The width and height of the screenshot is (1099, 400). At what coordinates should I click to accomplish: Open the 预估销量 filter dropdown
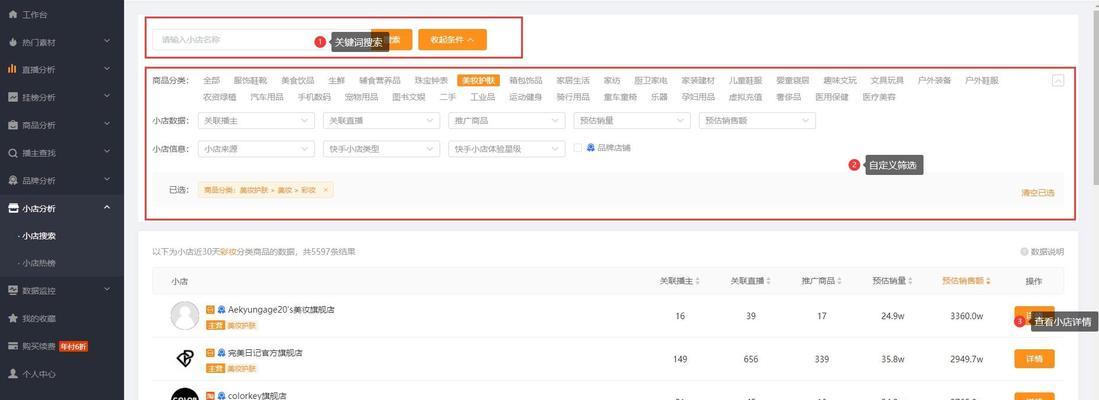(x=632, y=120)
